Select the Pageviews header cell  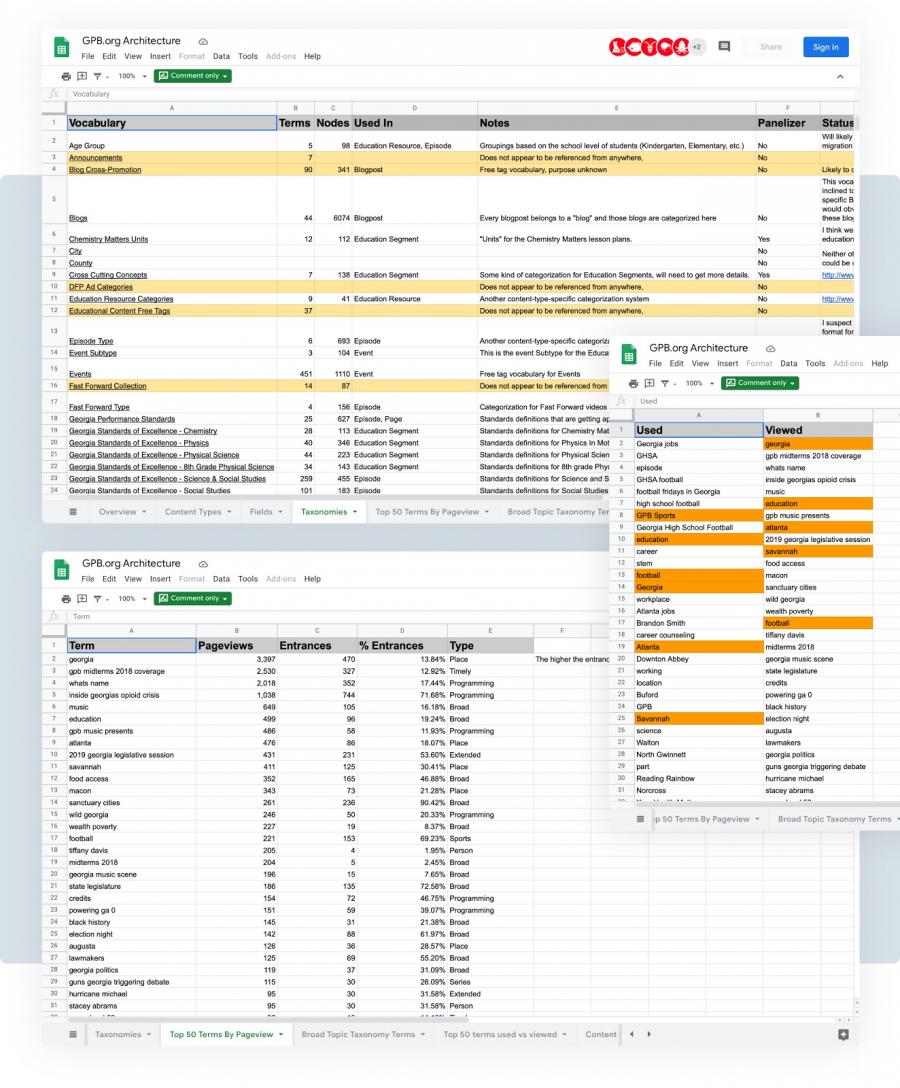(237, 645)
